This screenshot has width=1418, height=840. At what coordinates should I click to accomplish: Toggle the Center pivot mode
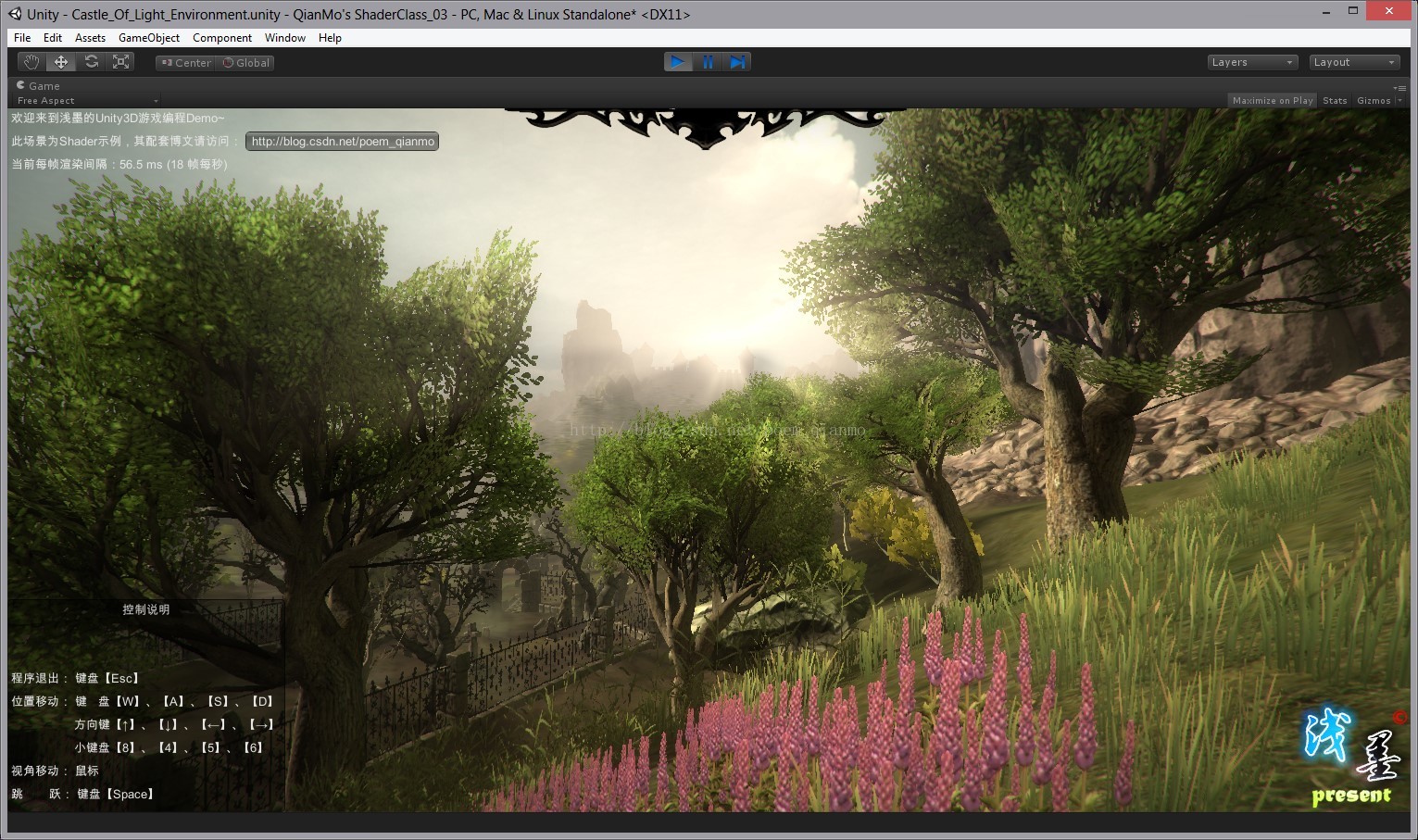(x=185, y=63)
